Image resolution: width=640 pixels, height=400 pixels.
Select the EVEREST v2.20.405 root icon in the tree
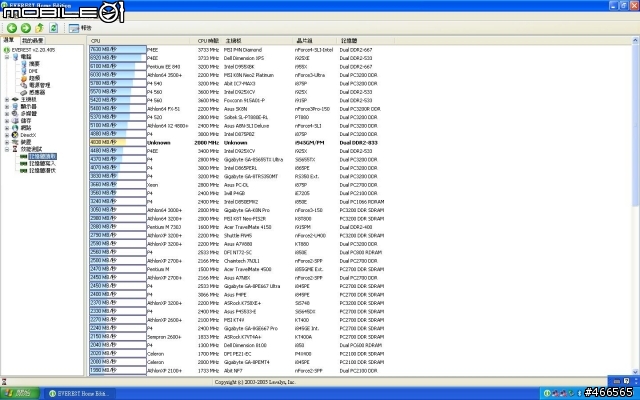tap(7, 50)
